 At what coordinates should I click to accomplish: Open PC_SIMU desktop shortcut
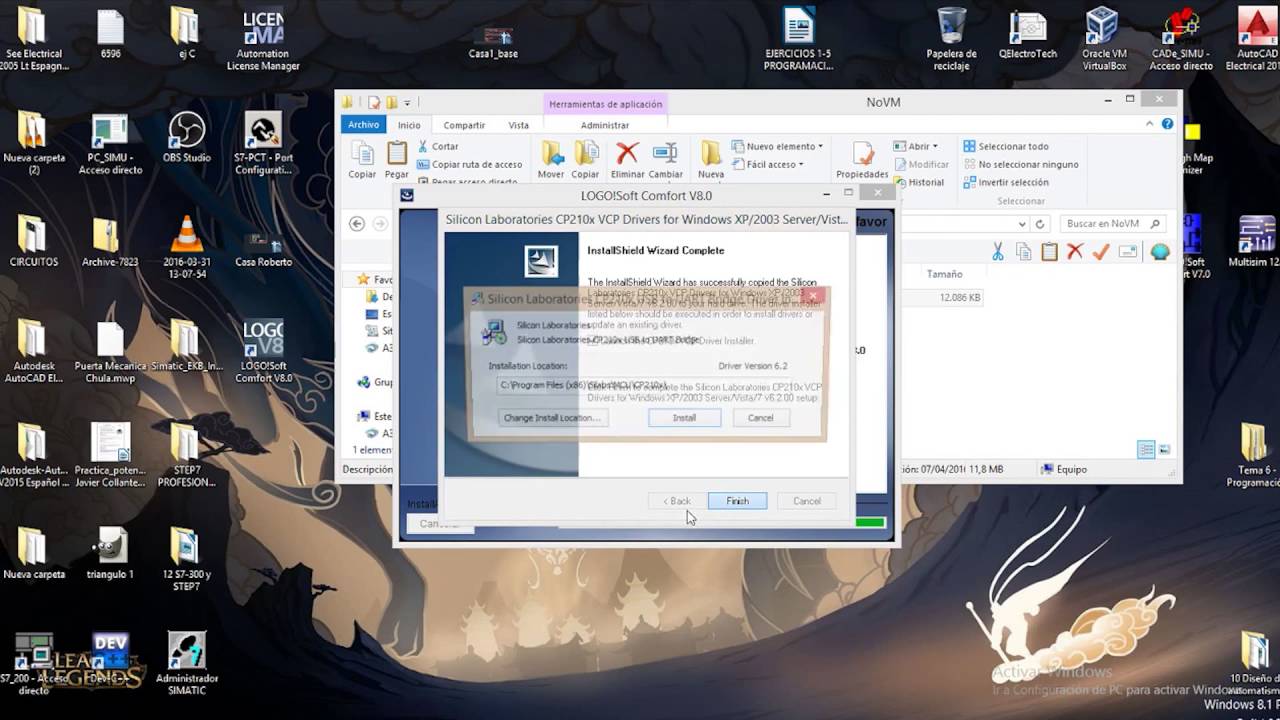click(110, 145)
